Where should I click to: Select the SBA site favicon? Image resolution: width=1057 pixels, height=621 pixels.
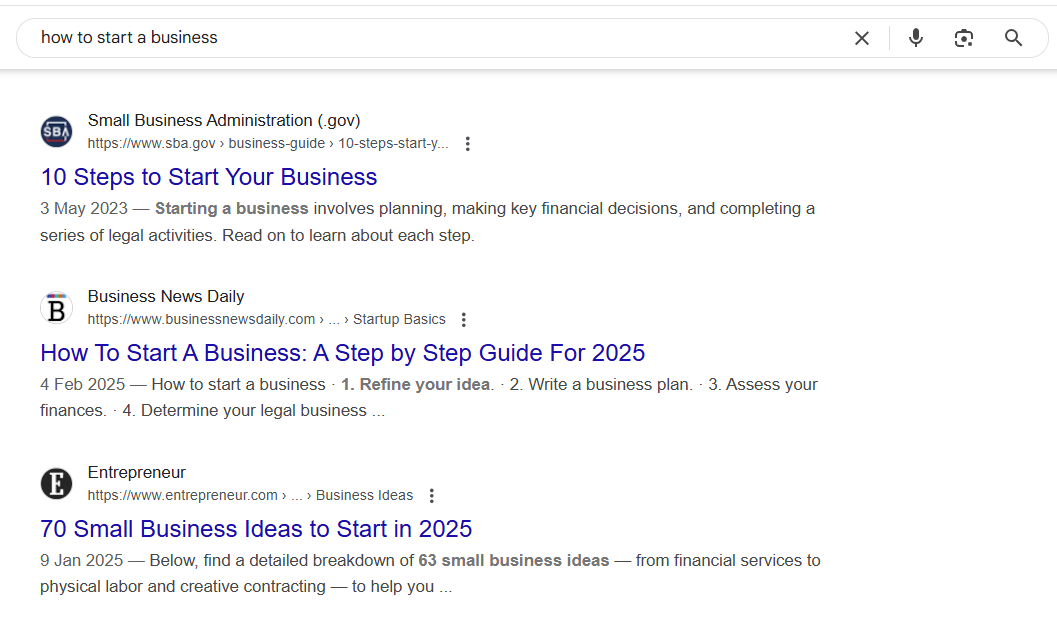(56, 131)
